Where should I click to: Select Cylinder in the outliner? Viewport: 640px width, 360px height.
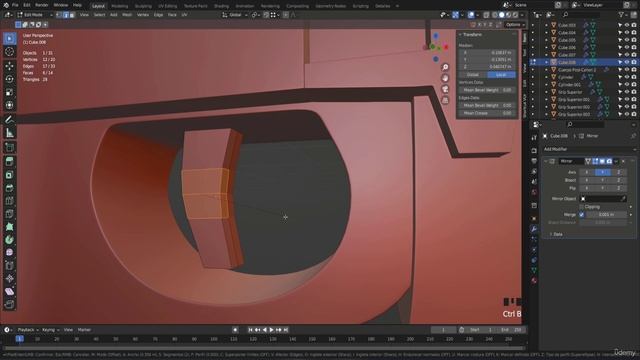566,77
